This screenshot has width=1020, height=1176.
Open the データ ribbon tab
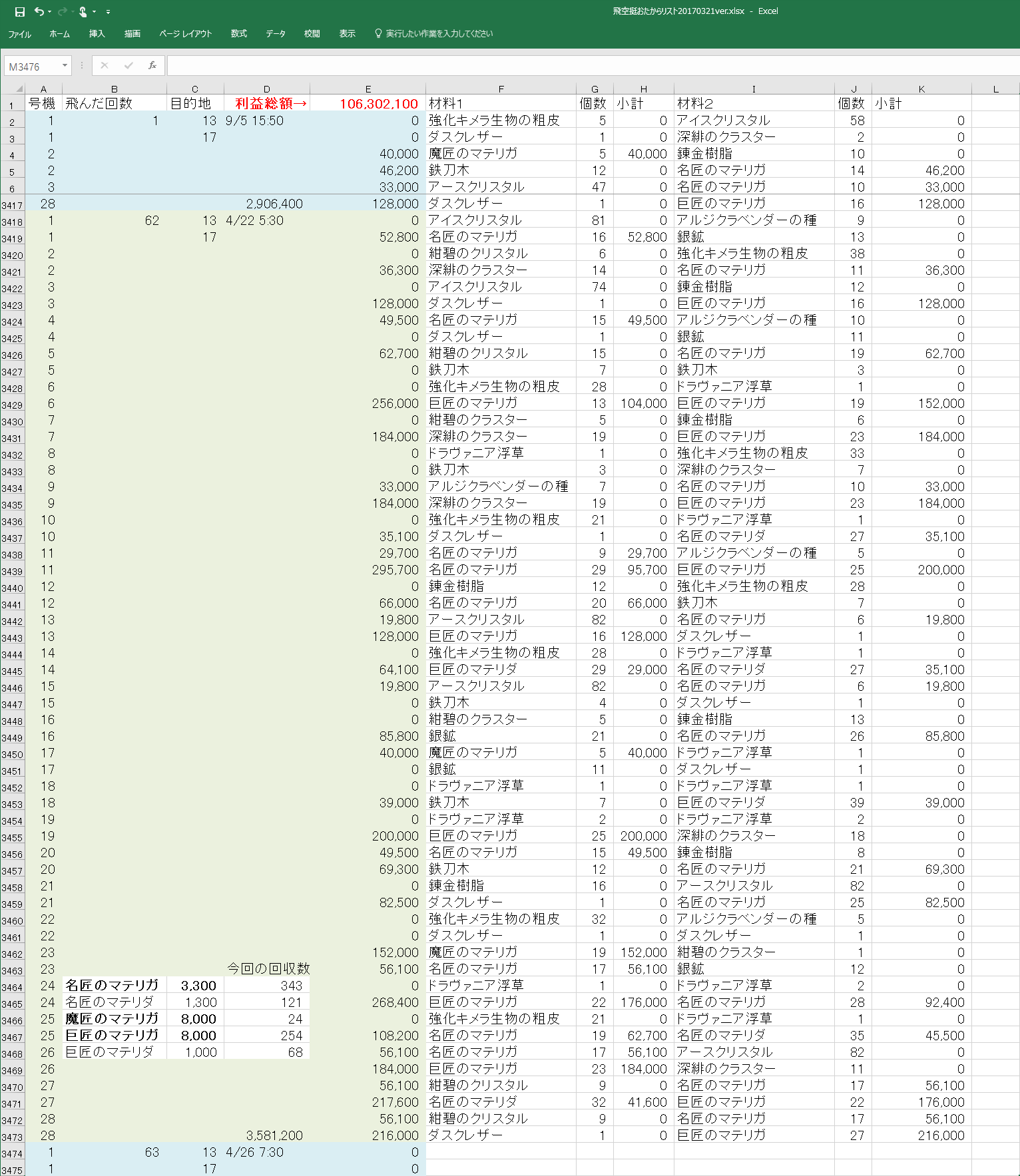[276, 33]
